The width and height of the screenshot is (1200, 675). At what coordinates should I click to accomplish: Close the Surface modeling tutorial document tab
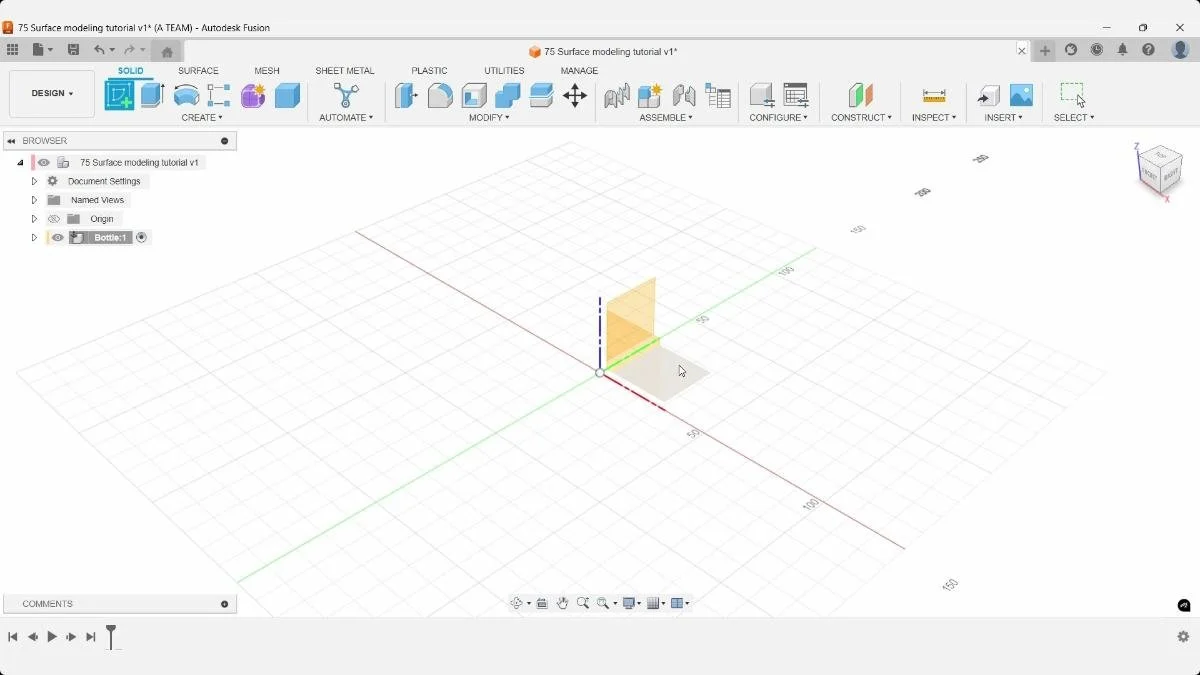pyautogui.click(x=1022, y=50)
